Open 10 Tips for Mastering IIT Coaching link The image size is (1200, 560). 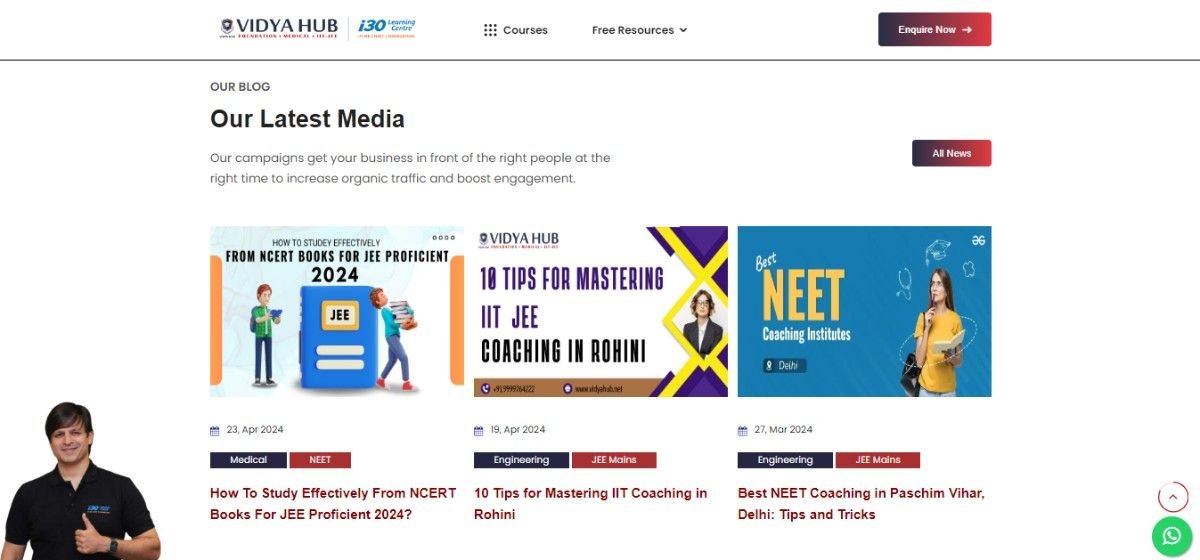coord(590,504)
